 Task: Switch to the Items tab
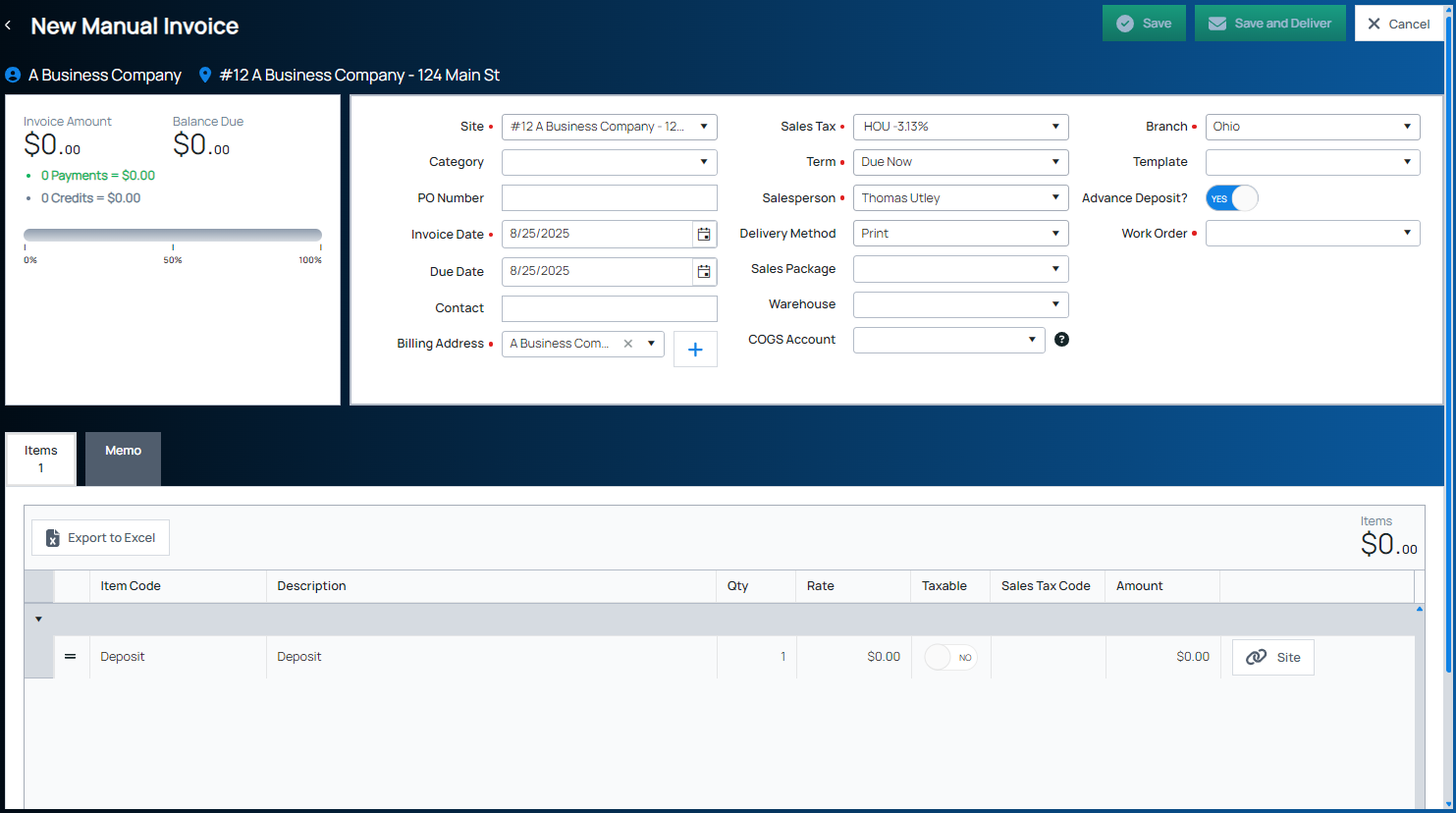[41, 459]
